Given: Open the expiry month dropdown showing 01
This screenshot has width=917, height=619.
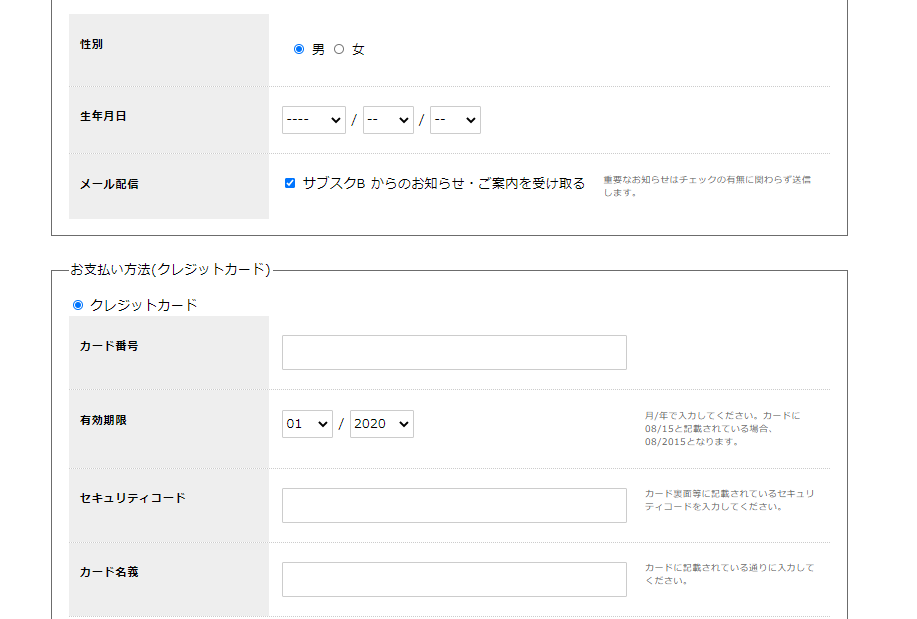Looking at the screenshot, I should [x=307, y=424].
